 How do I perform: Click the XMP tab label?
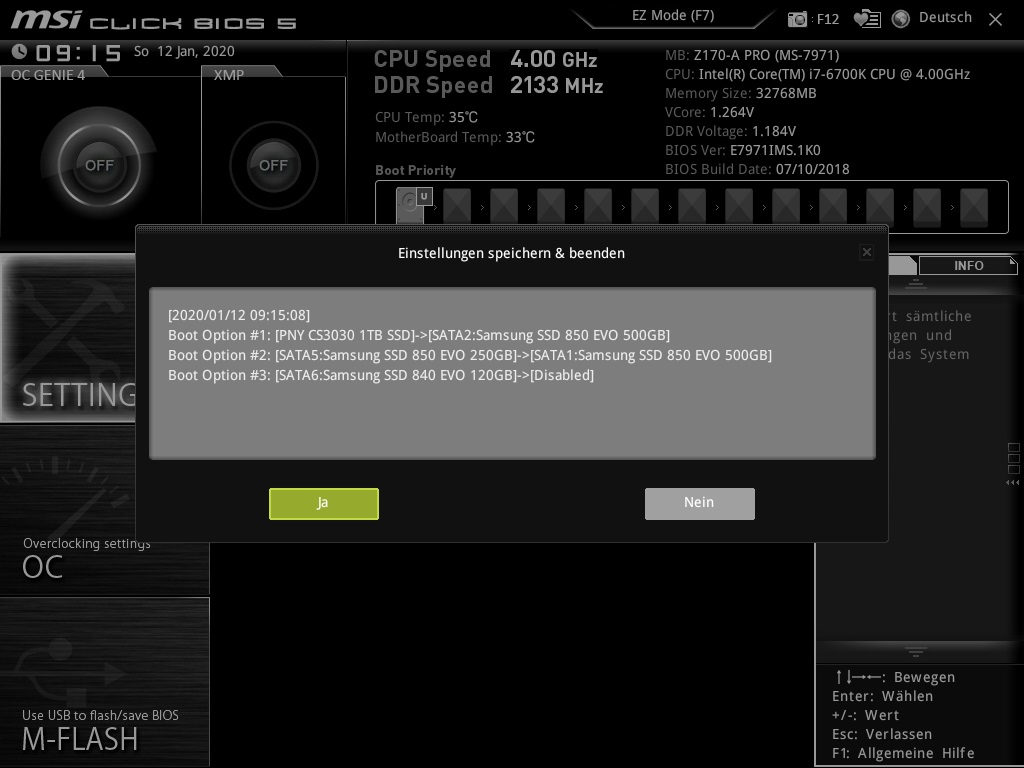[x=229, y=75]
